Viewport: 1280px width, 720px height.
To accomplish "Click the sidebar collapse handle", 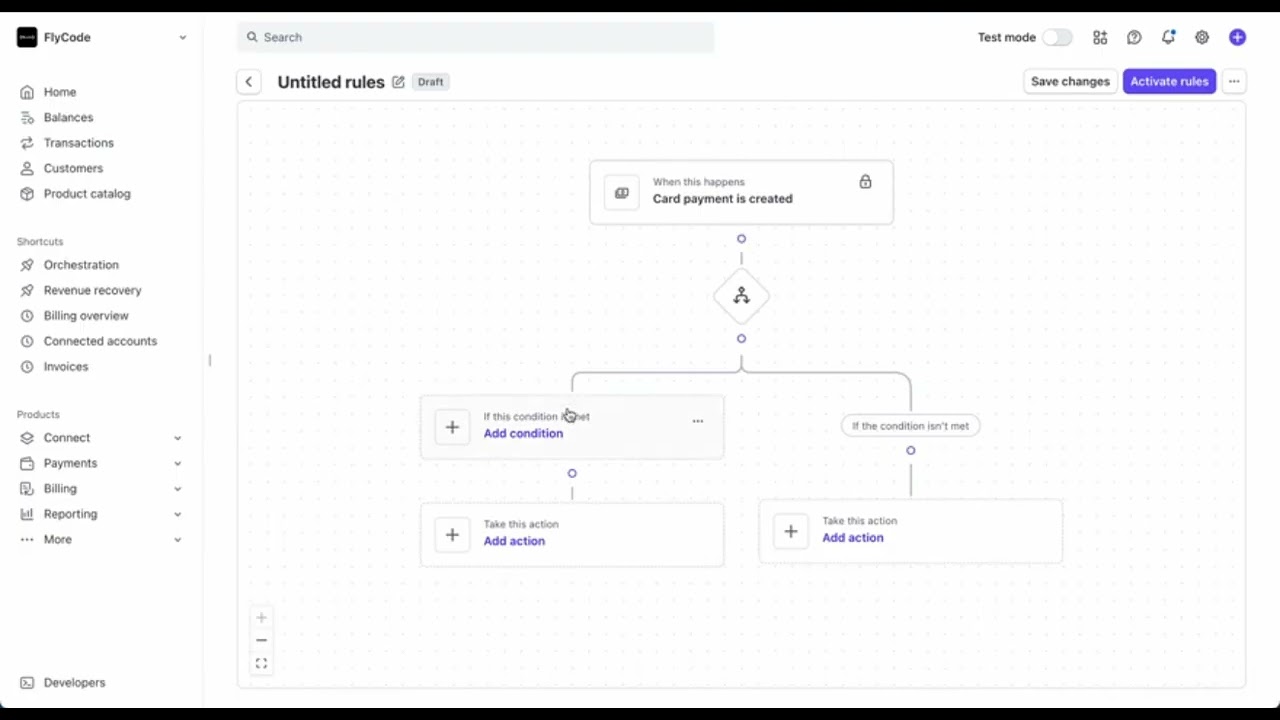I will (209, 360).
